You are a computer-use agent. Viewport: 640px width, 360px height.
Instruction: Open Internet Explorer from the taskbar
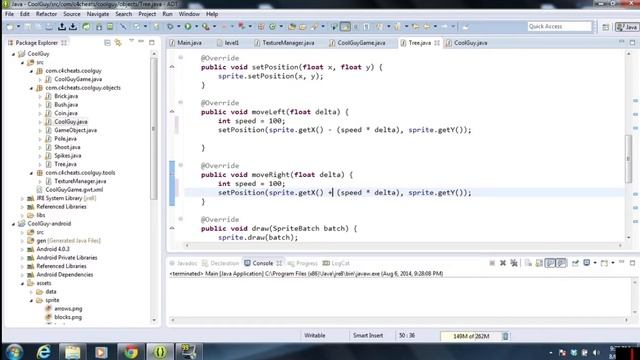(x=44, y=351)
